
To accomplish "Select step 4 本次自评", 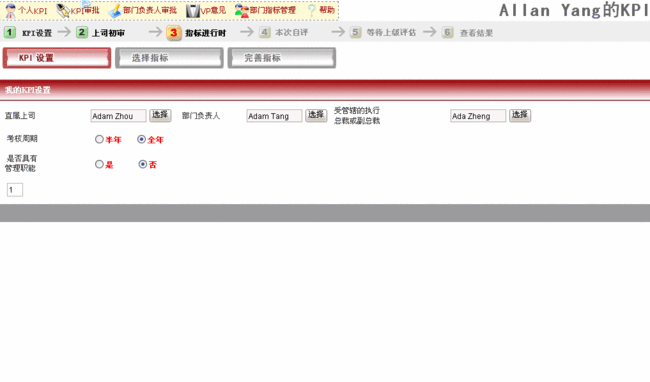I will pos(284,32).
